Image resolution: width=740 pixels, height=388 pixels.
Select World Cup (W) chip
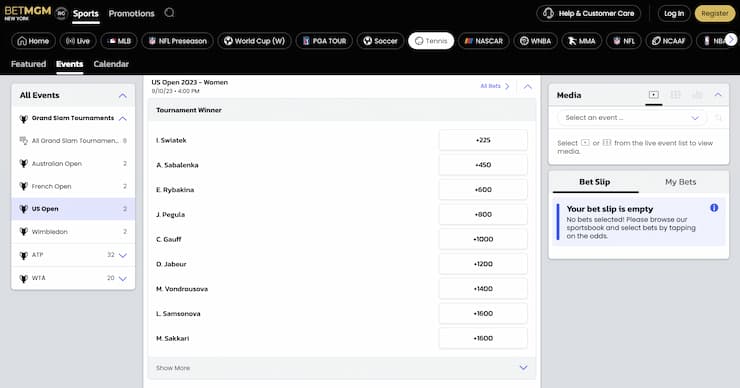(254, 41)
